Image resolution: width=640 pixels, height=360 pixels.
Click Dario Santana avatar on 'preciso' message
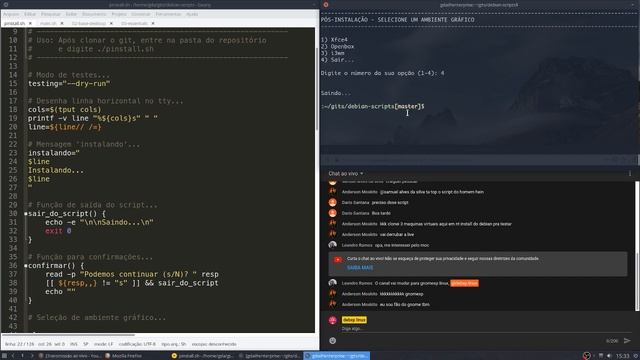(333, 202)
